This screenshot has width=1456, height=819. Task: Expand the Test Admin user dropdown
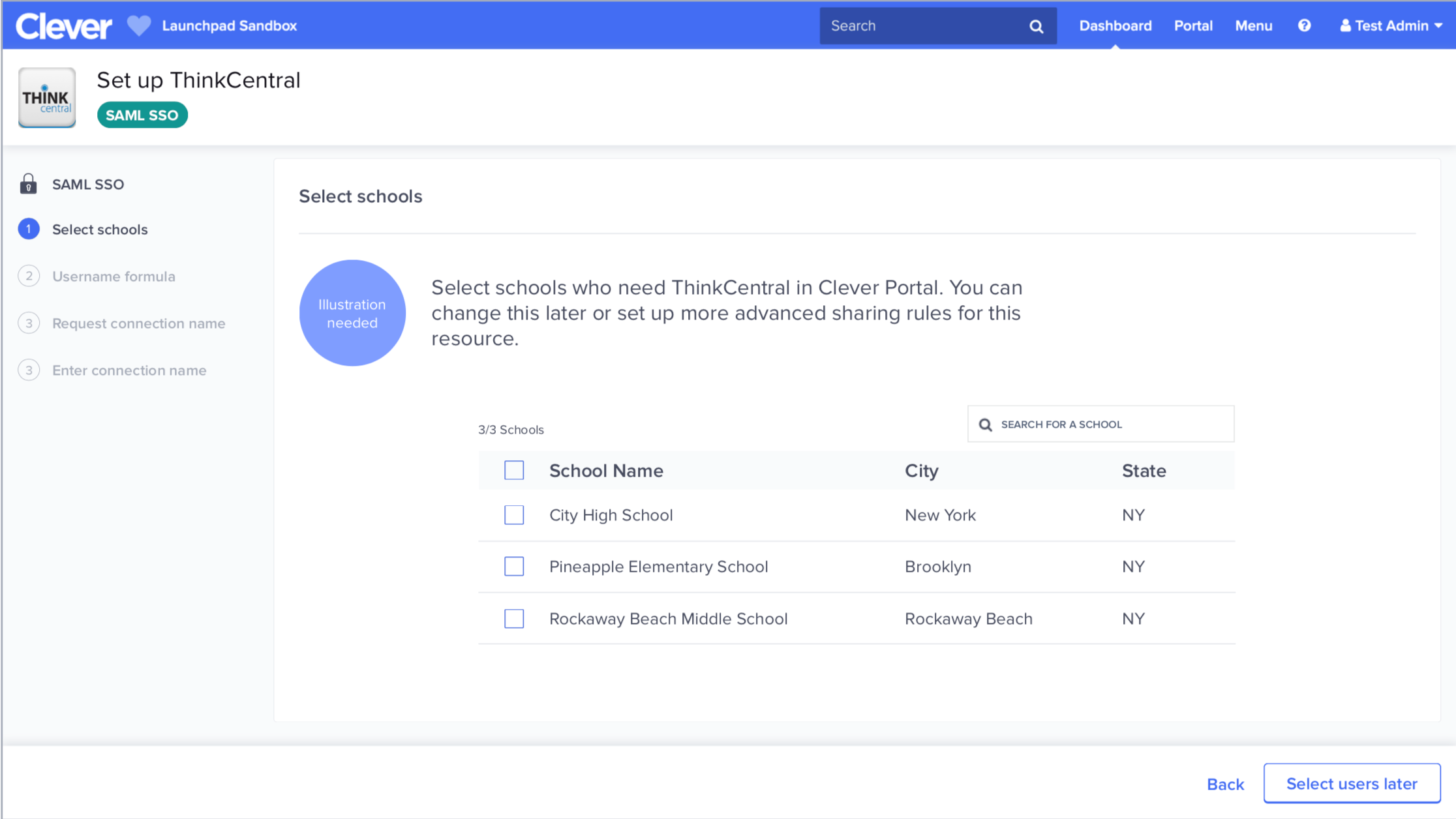click(x=1391, y=25)
